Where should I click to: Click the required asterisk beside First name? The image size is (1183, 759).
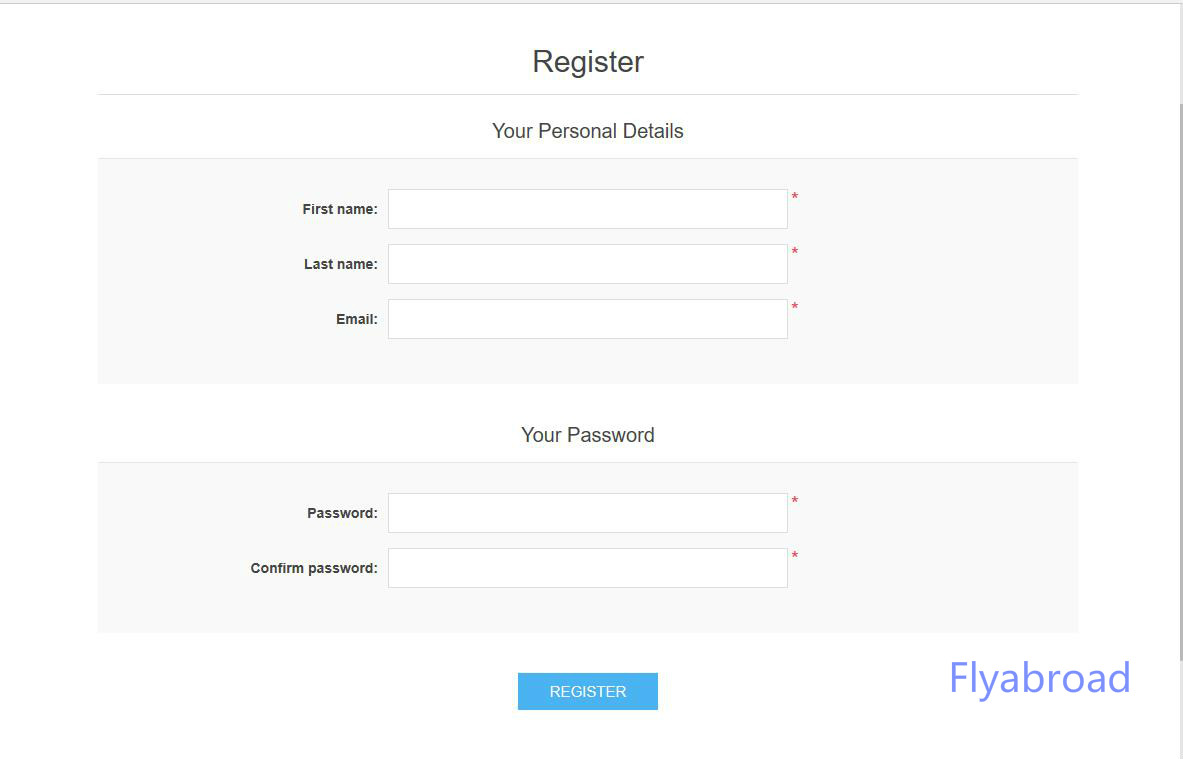(795, 198)
